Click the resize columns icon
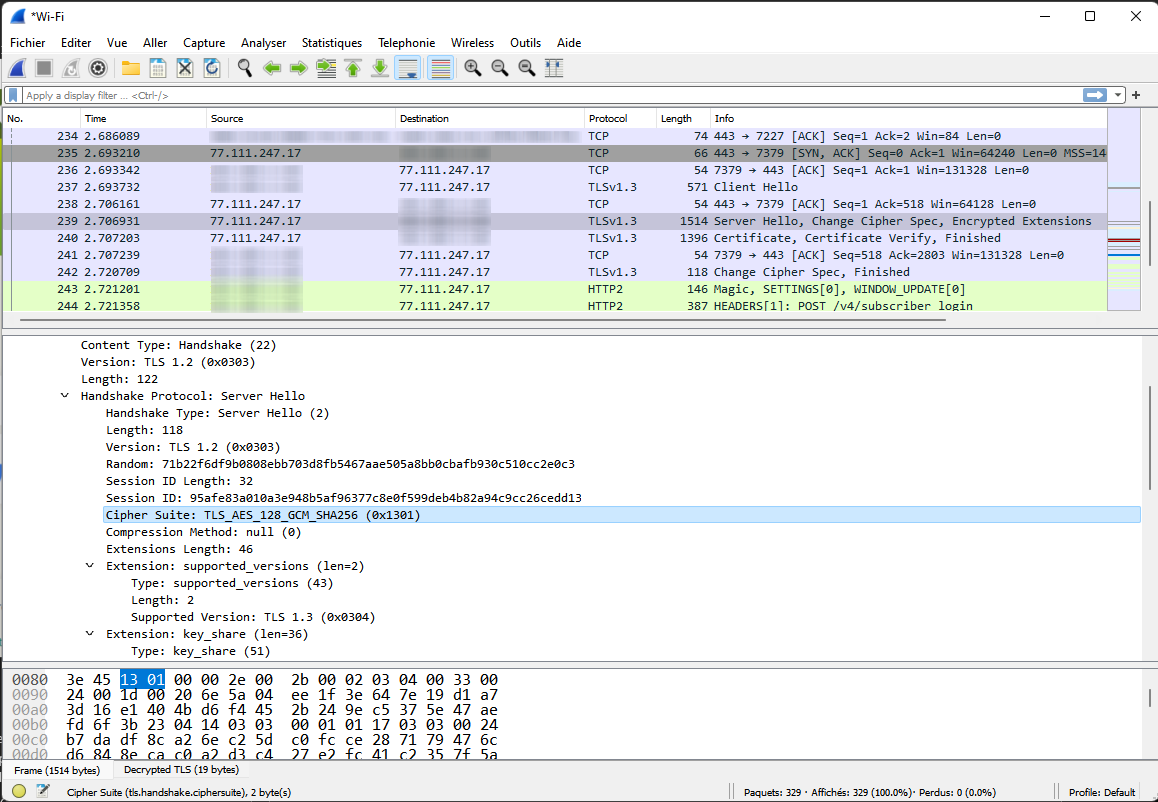 click(554, 69)
